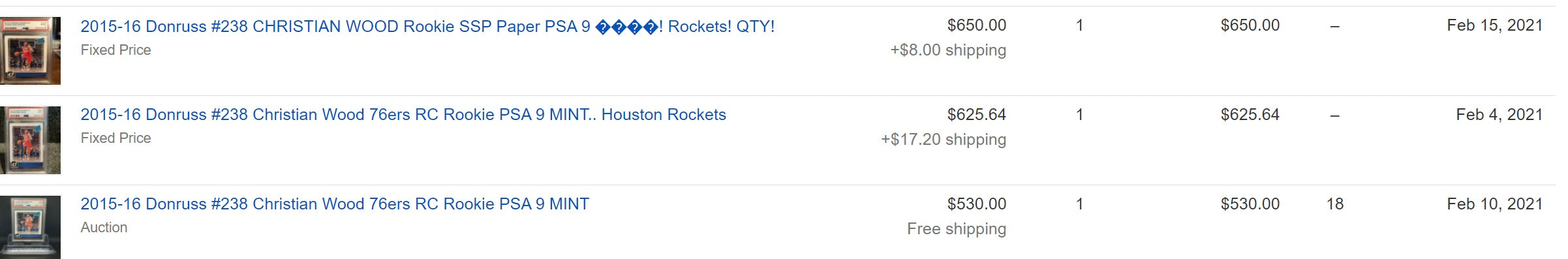1568x259 pixels.
Task: Click the Feb 15, 2021 sold date
Action: (x=1494, y=25)
